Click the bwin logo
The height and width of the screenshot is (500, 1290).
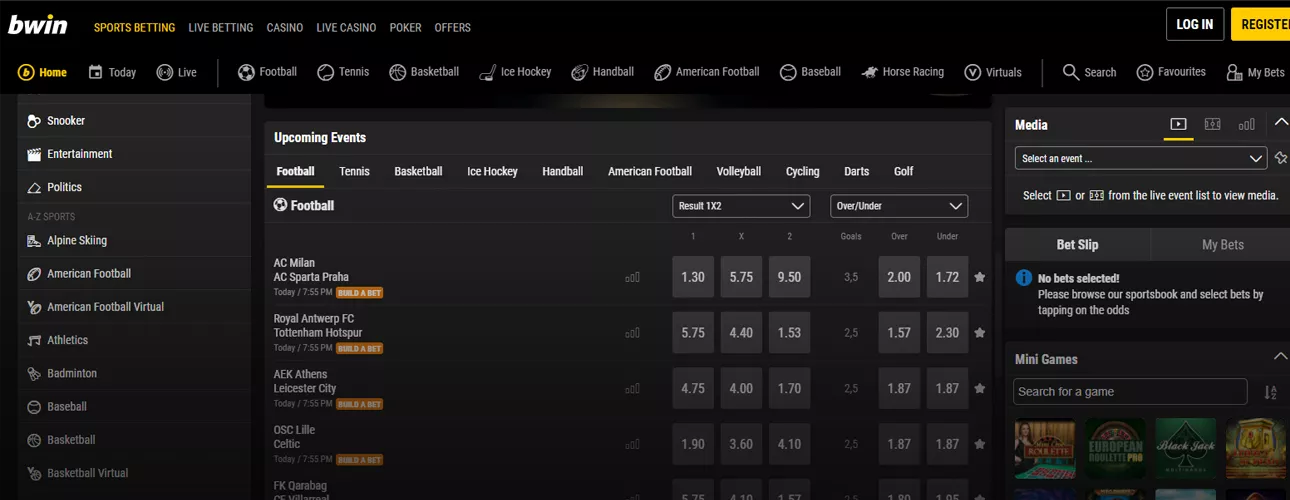(38, 25)
